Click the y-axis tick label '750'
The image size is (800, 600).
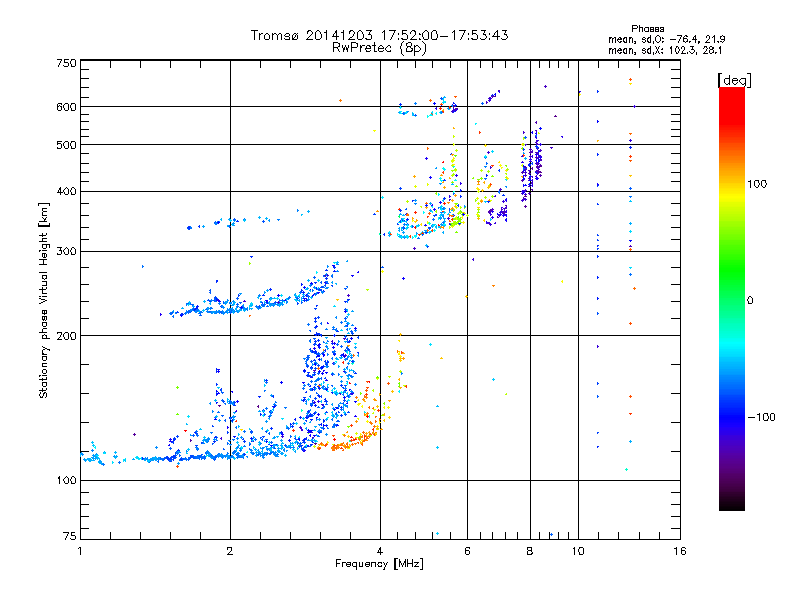pyautogui.click(x=66, y=63)
